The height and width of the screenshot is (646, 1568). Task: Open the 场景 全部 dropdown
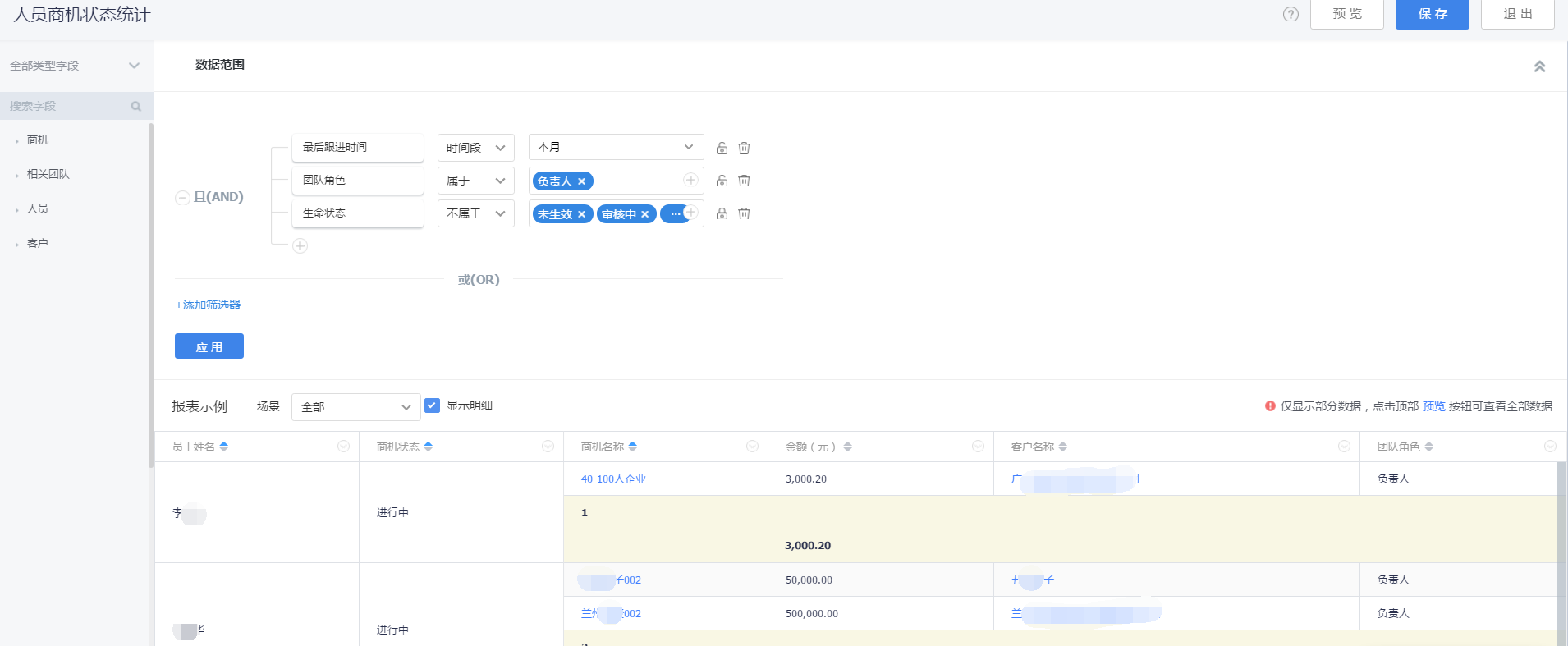(x=355, y=407)
